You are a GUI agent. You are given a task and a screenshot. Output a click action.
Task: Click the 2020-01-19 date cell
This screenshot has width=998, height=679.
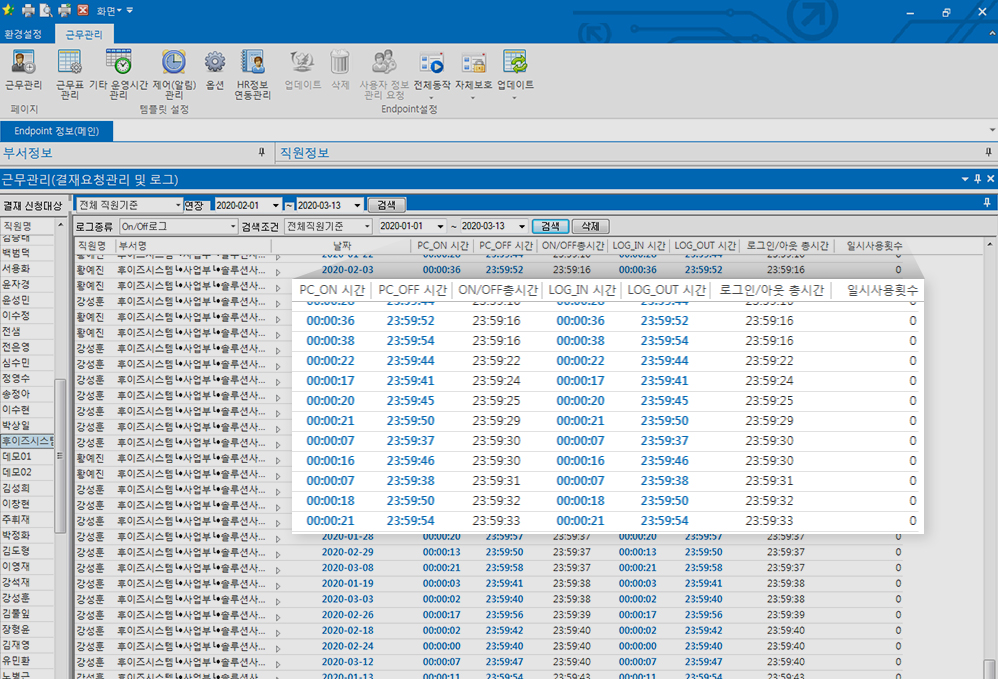(x=348, y=584)
